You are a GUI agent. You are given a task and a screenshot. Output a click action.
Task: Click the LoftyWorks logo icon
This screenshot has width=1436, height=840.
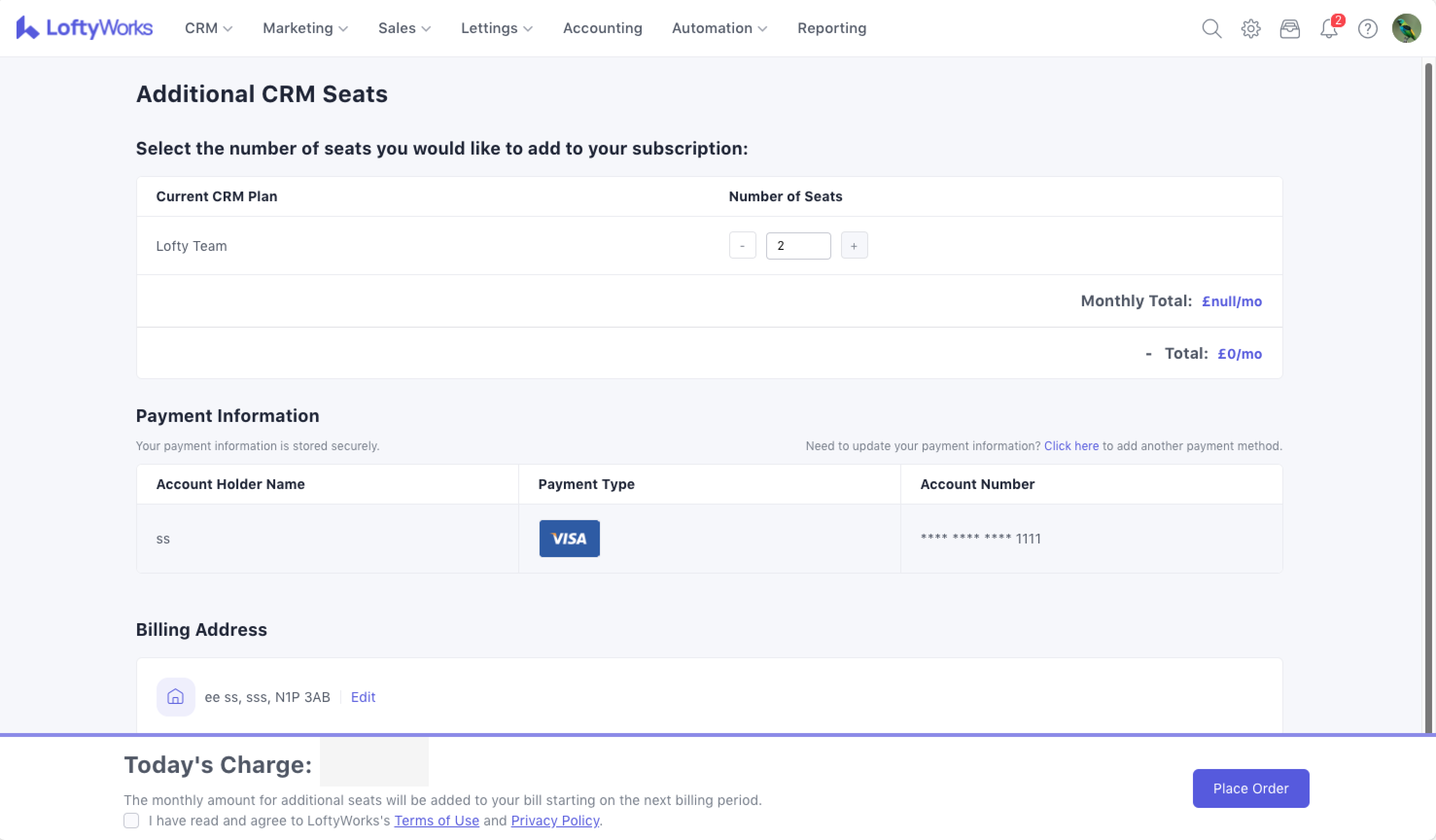click(27, 28)
